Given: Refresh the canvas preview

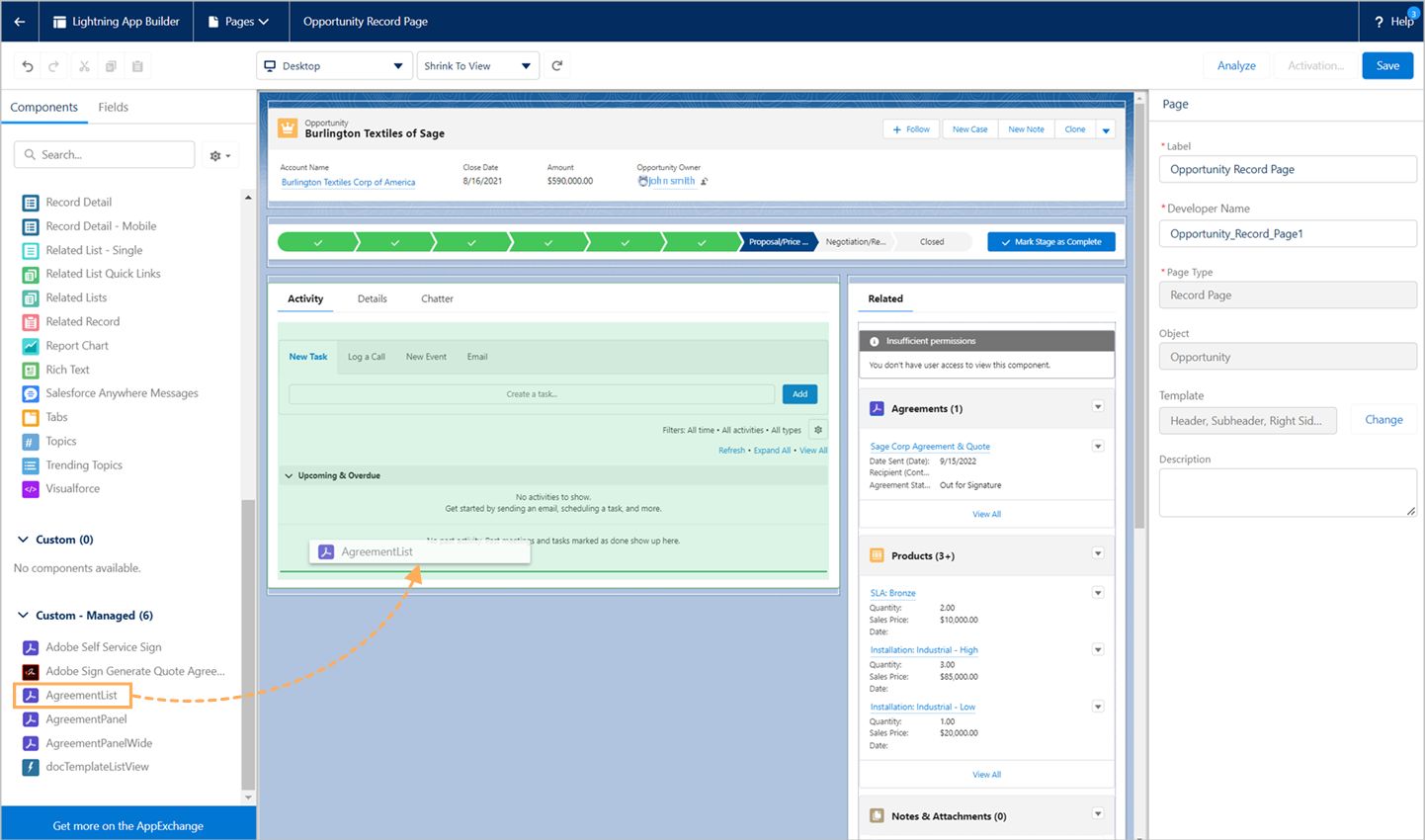Looking at the screenshot, I should click(557, 65).
